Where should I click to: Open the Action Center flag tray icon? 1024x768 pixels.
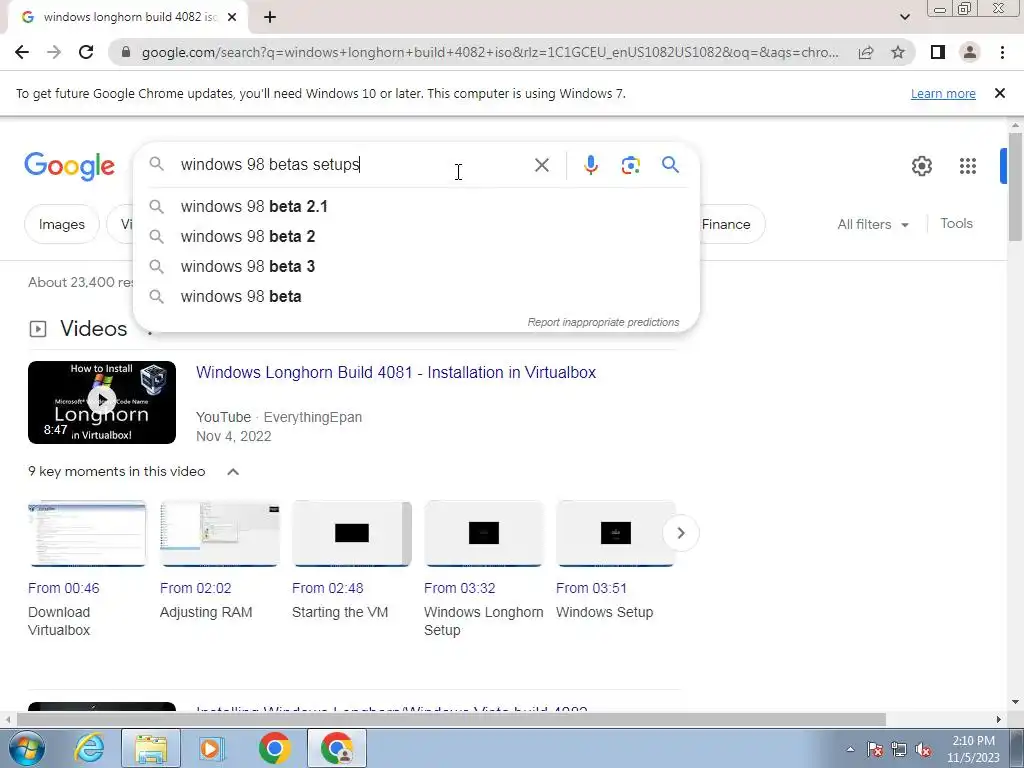[x=875, y=750]
